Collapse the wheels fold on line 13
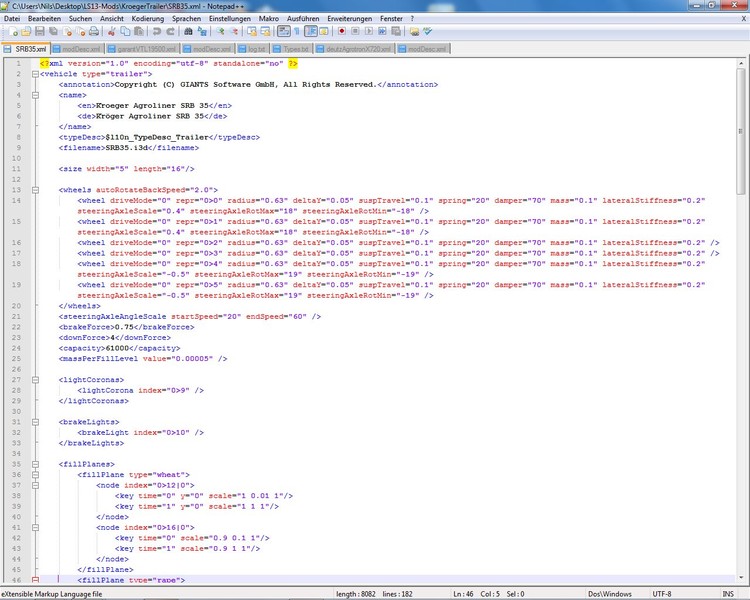This screenshot has width=750, height=600. [x=35, y=190]
